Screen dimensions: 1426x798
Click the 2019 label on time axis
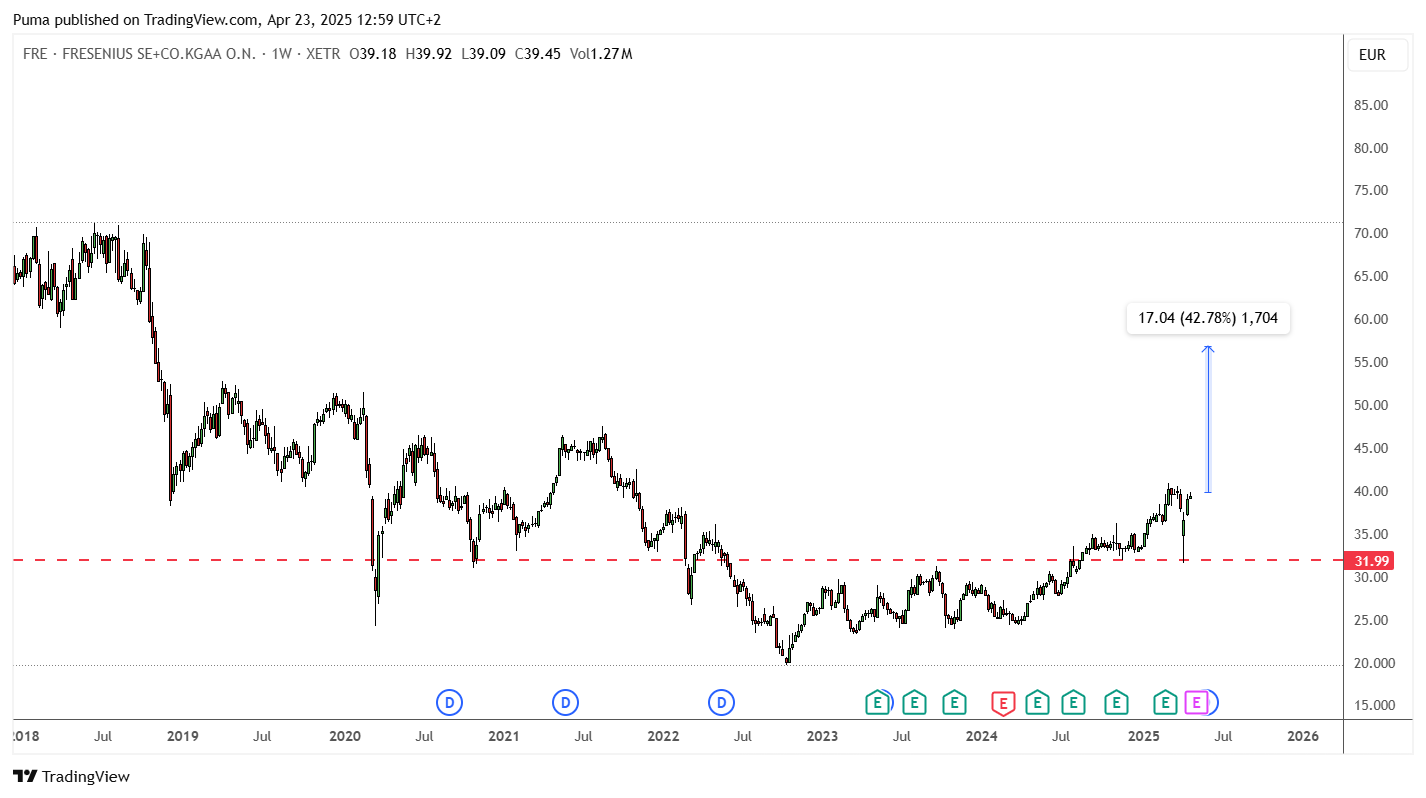182,737
